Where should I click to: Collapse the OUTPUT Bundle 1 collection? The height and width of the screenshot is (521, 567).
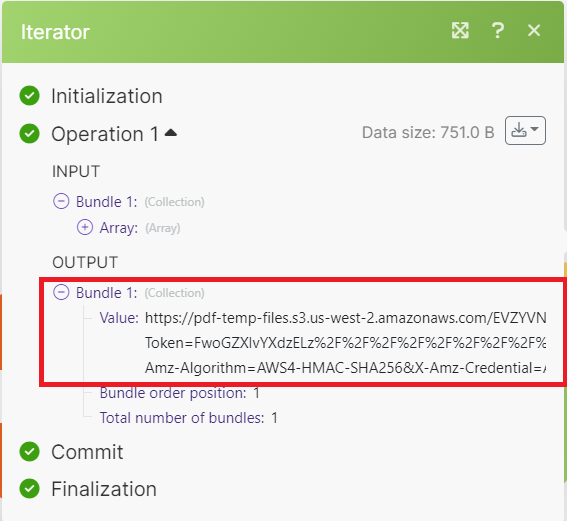pyautogui.click(x=61, y=292)
